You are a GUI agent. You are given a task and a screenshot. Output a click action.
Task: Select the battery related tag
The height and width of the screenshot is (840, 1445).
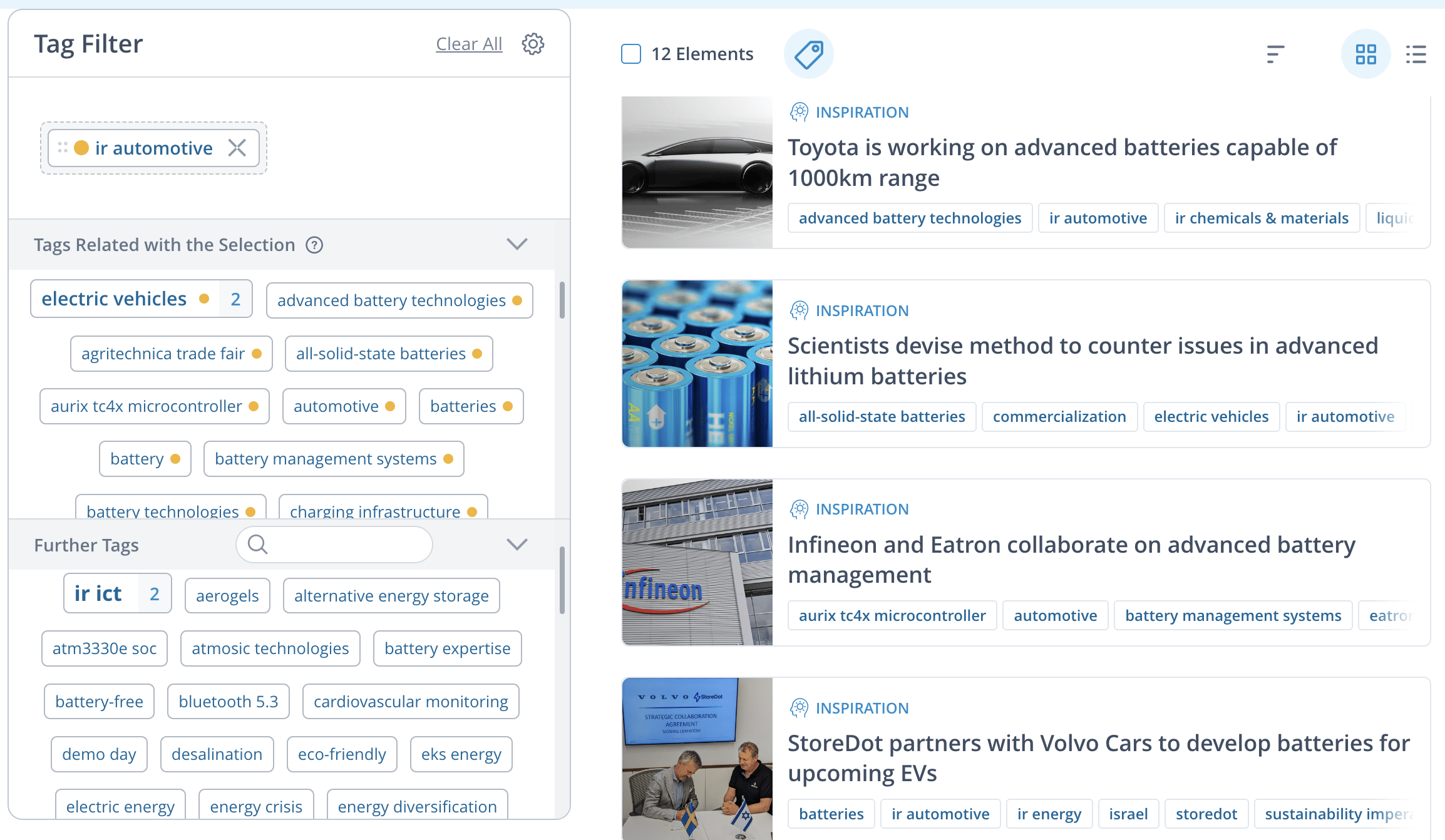point(145,459)
